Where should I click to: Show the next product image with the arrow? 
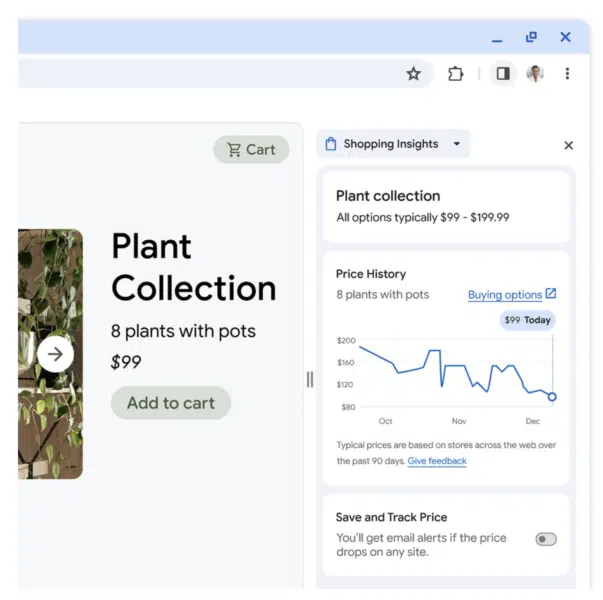(x=55, y=354)
